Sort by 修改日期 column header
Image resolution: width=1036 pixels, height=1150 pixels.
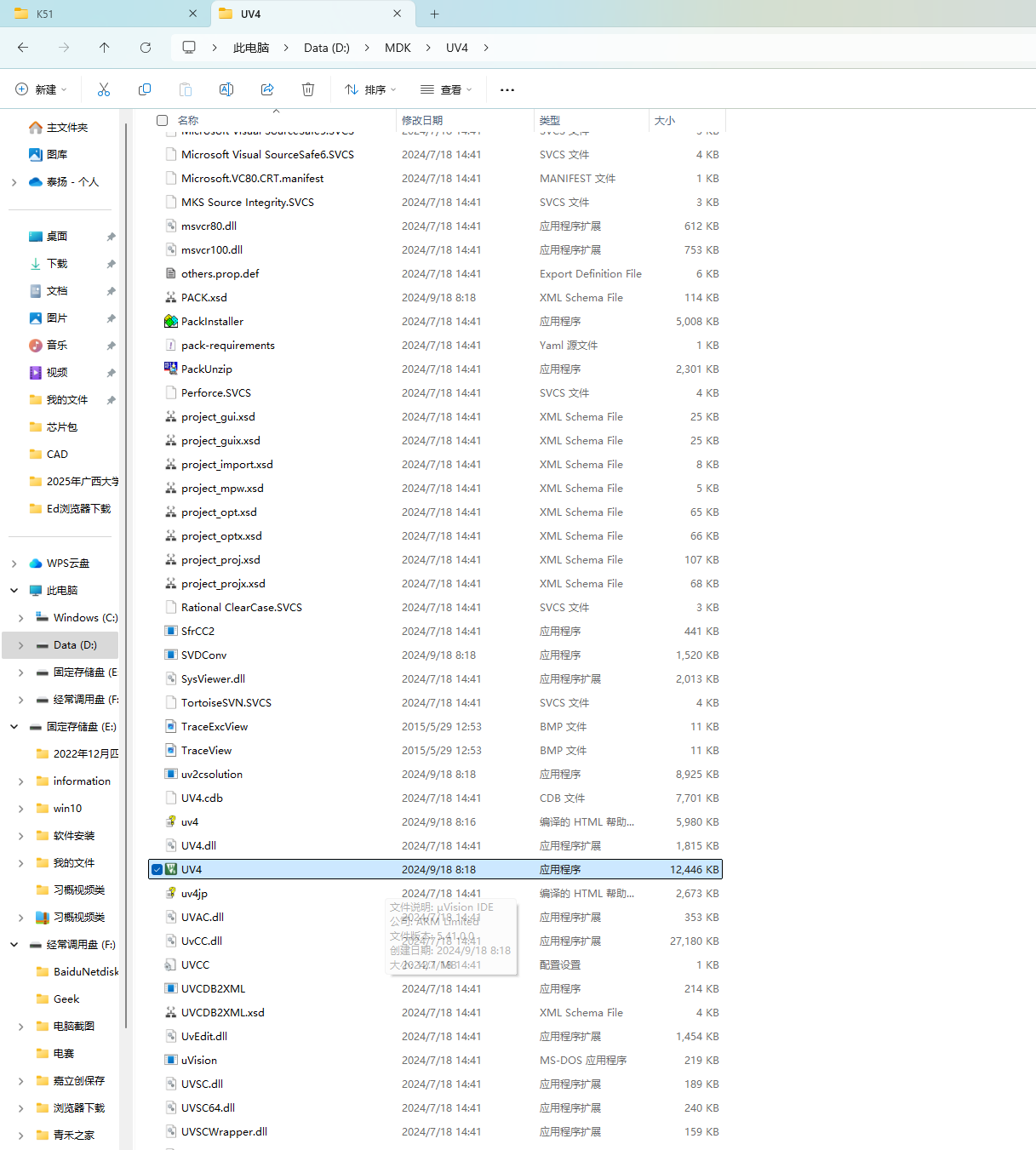tap(422, 120)
